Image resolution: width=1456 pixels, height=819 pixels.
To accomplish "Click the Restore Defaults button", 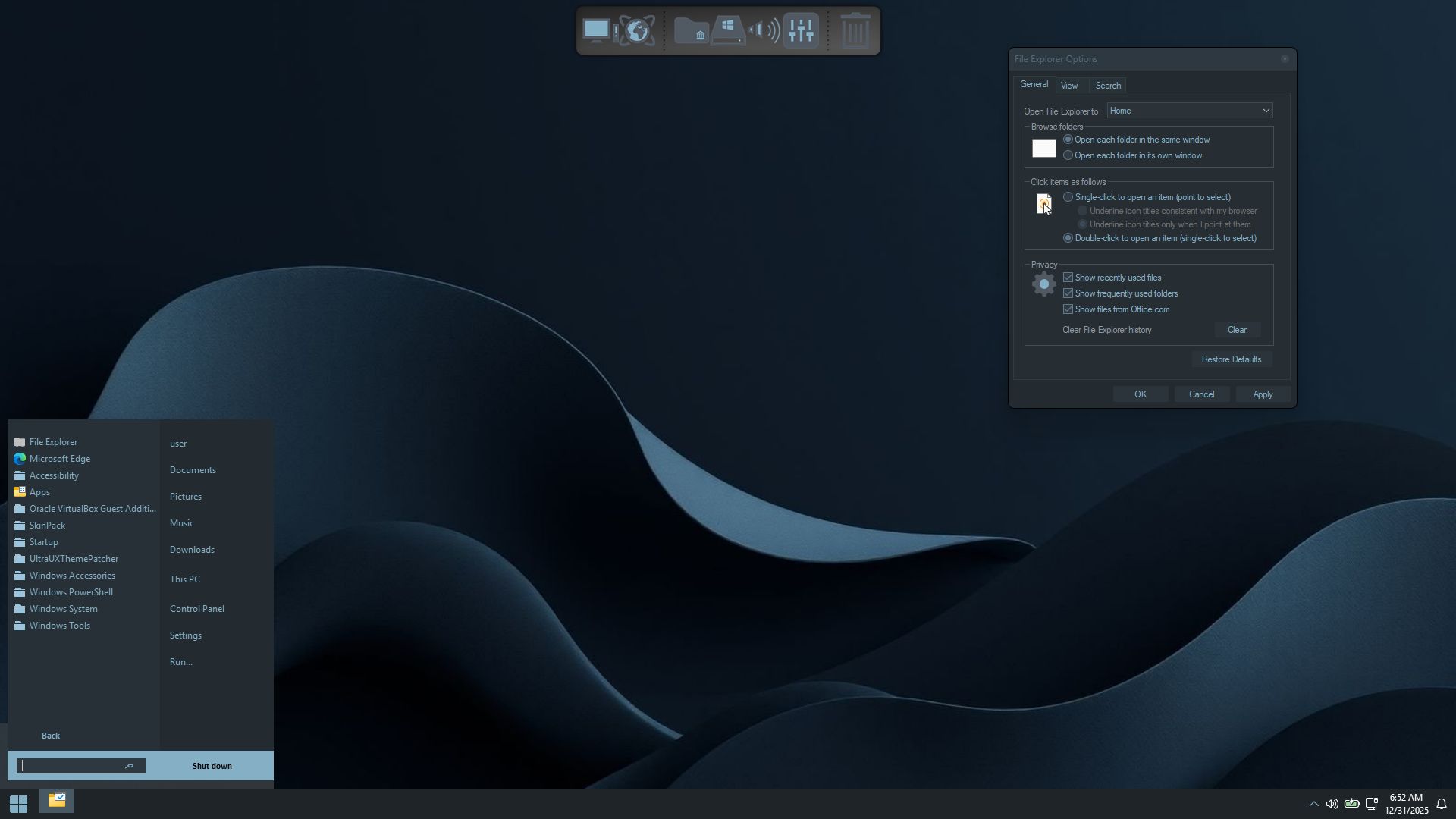I will (x=1231, y=359).
